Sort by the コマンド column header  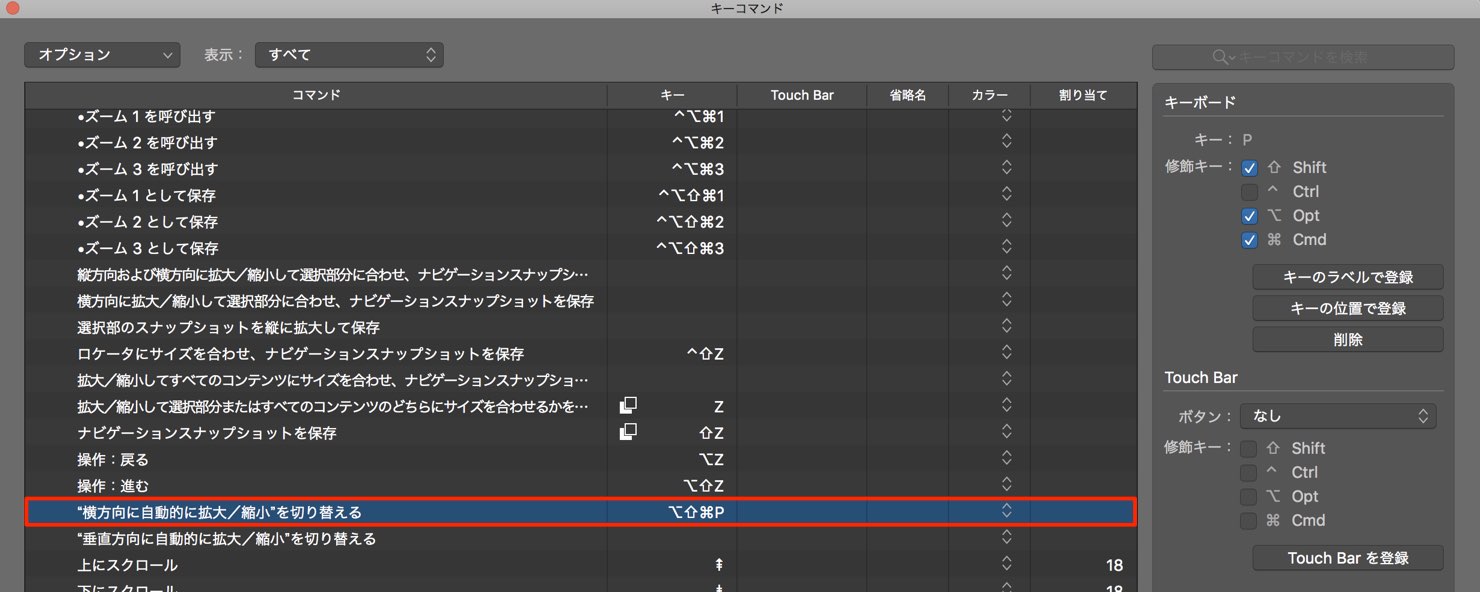pos(316,95)
